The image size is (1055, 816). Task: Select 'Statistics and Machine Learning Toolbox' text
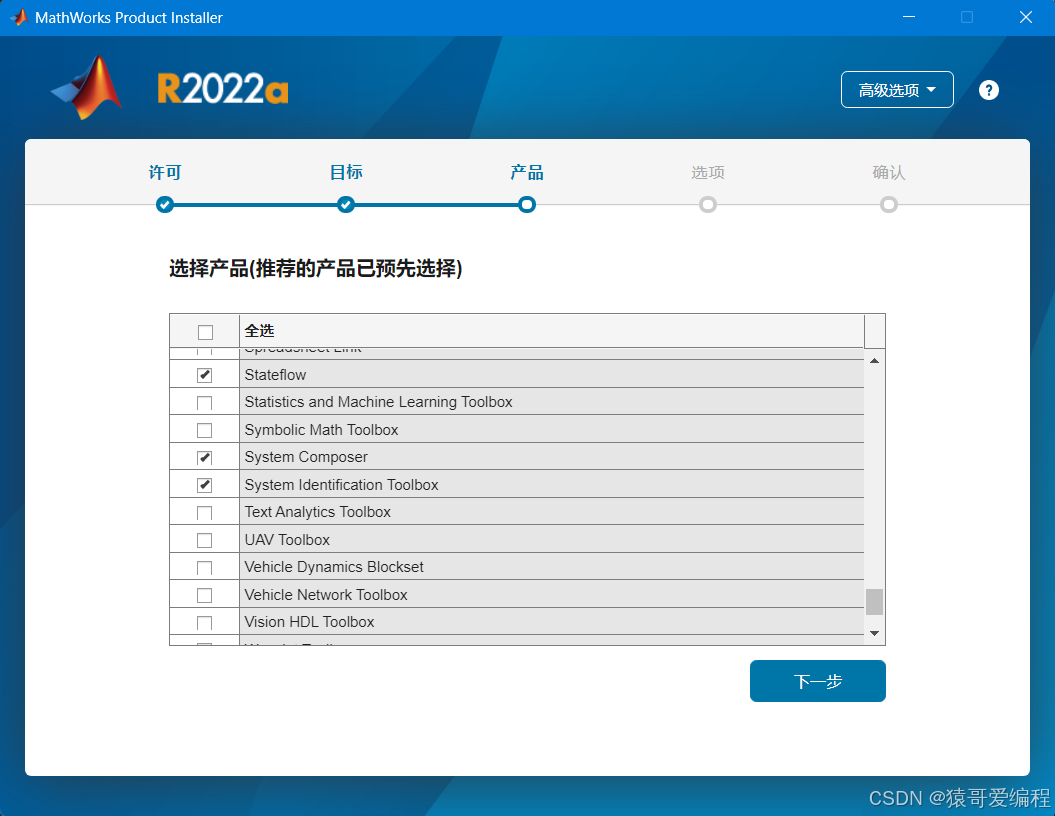point(378,402)
